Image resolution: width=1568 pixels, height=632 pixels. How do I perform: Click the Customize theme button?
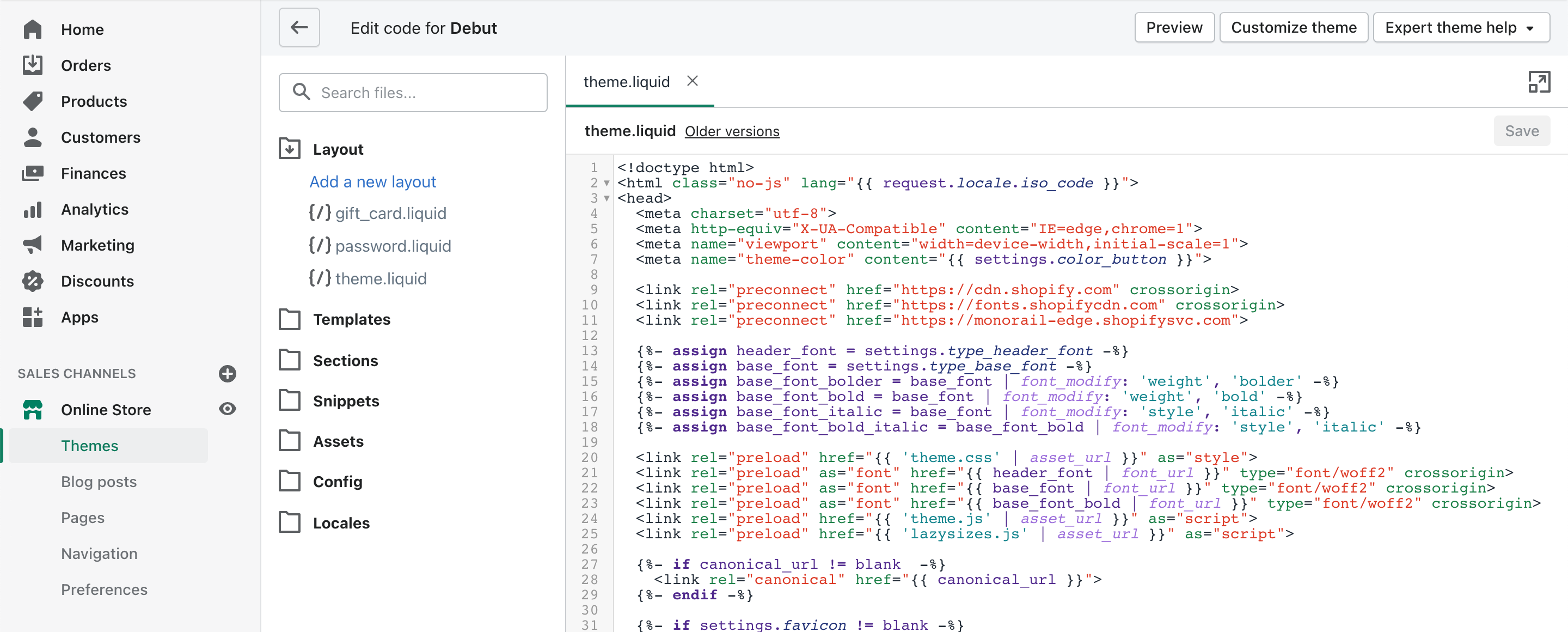pyautogui.click(x=1294, y=28)
